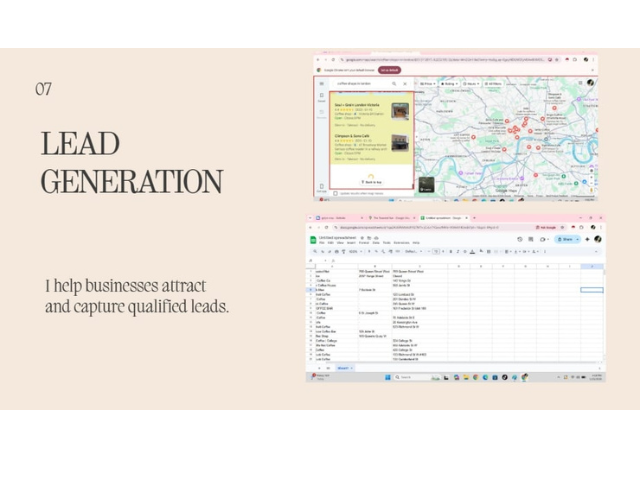
Task: Click the Google Maps search magnifier icon
Action: pos(396,84)
